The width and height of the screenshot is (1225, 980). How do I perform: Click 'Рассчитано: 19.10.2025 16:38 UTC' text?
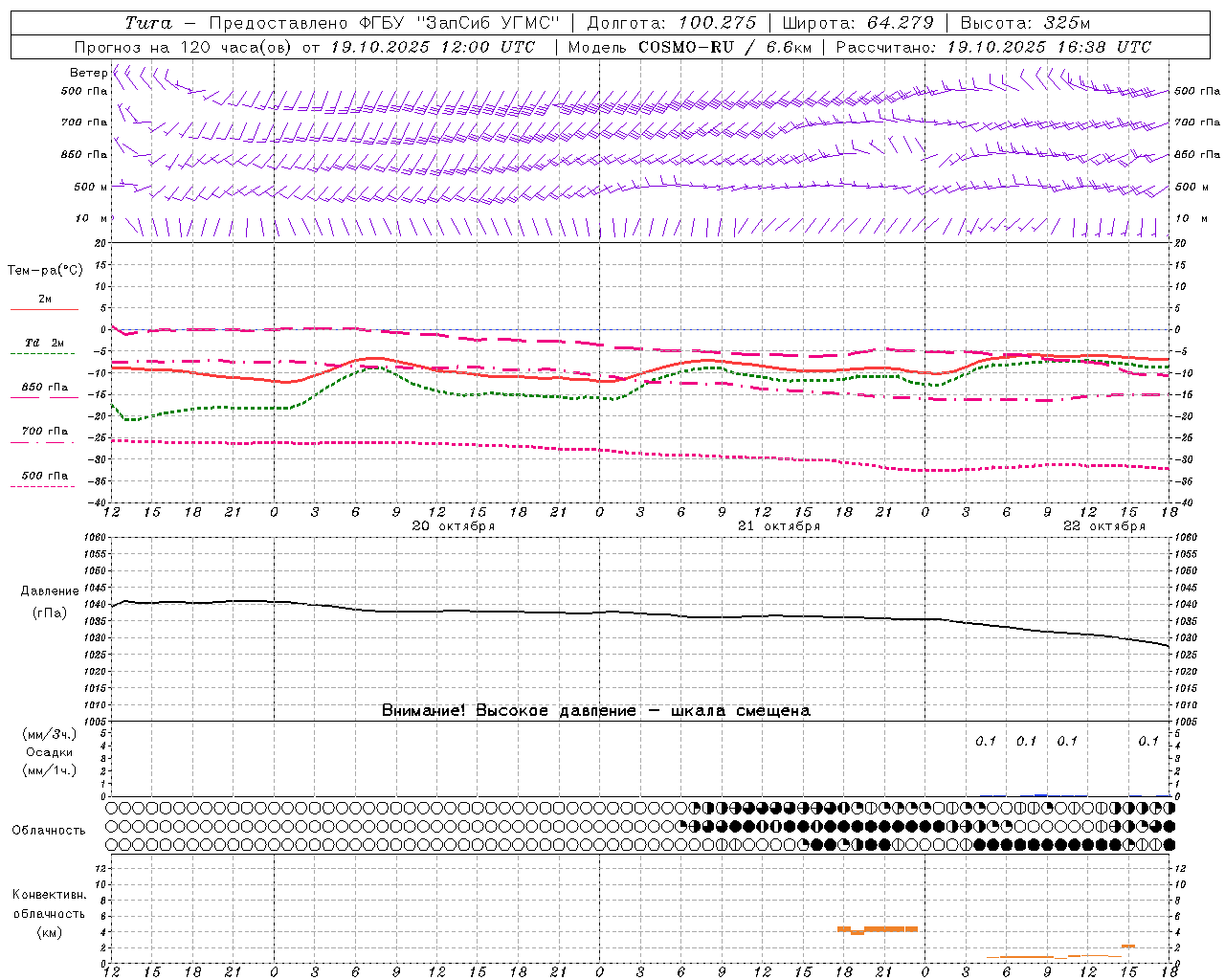pos(993,47)
